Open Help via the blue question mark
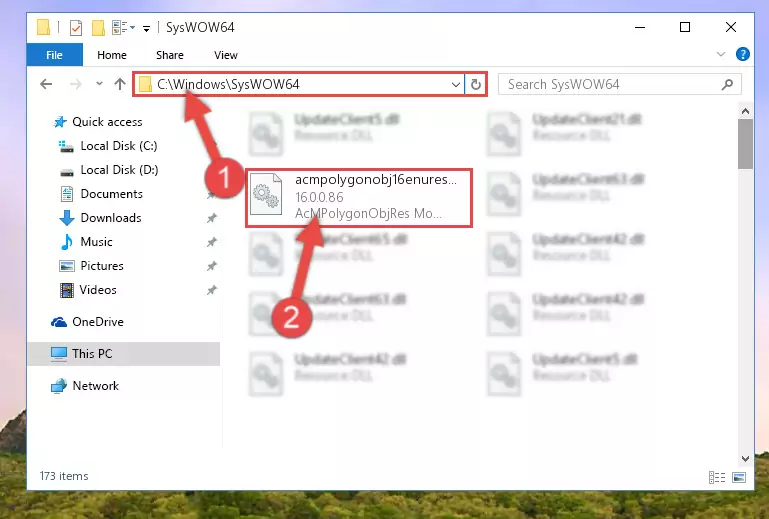This screenshot has height=519, width=769. click(x=743, y=54)
